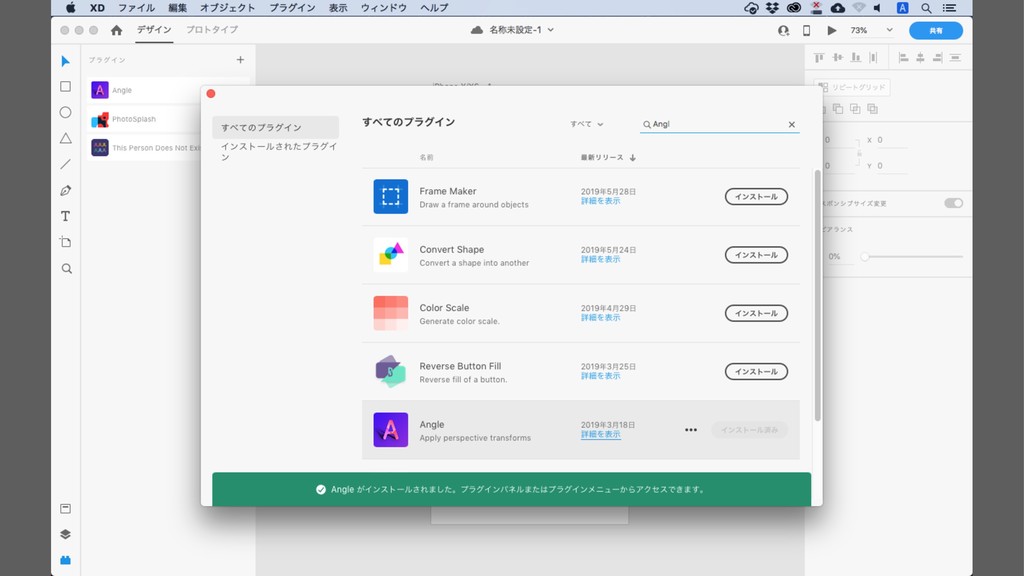
Task: Open the Dropbox menu bar icon
Action: tap(772, 8)
